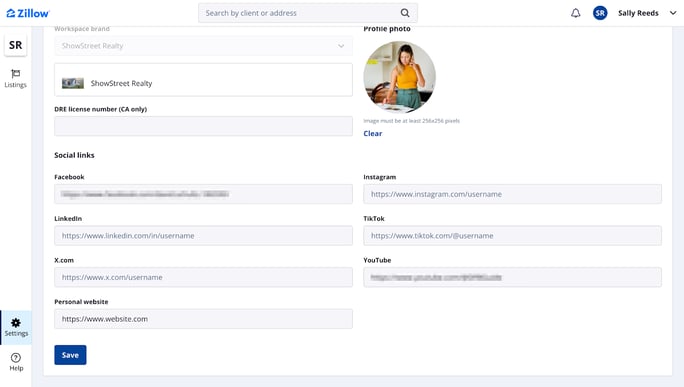The width and height of the screenshot is (684, 387).
Task: Expand the Sally Reeds account chevron
Action: coord(673,13)
